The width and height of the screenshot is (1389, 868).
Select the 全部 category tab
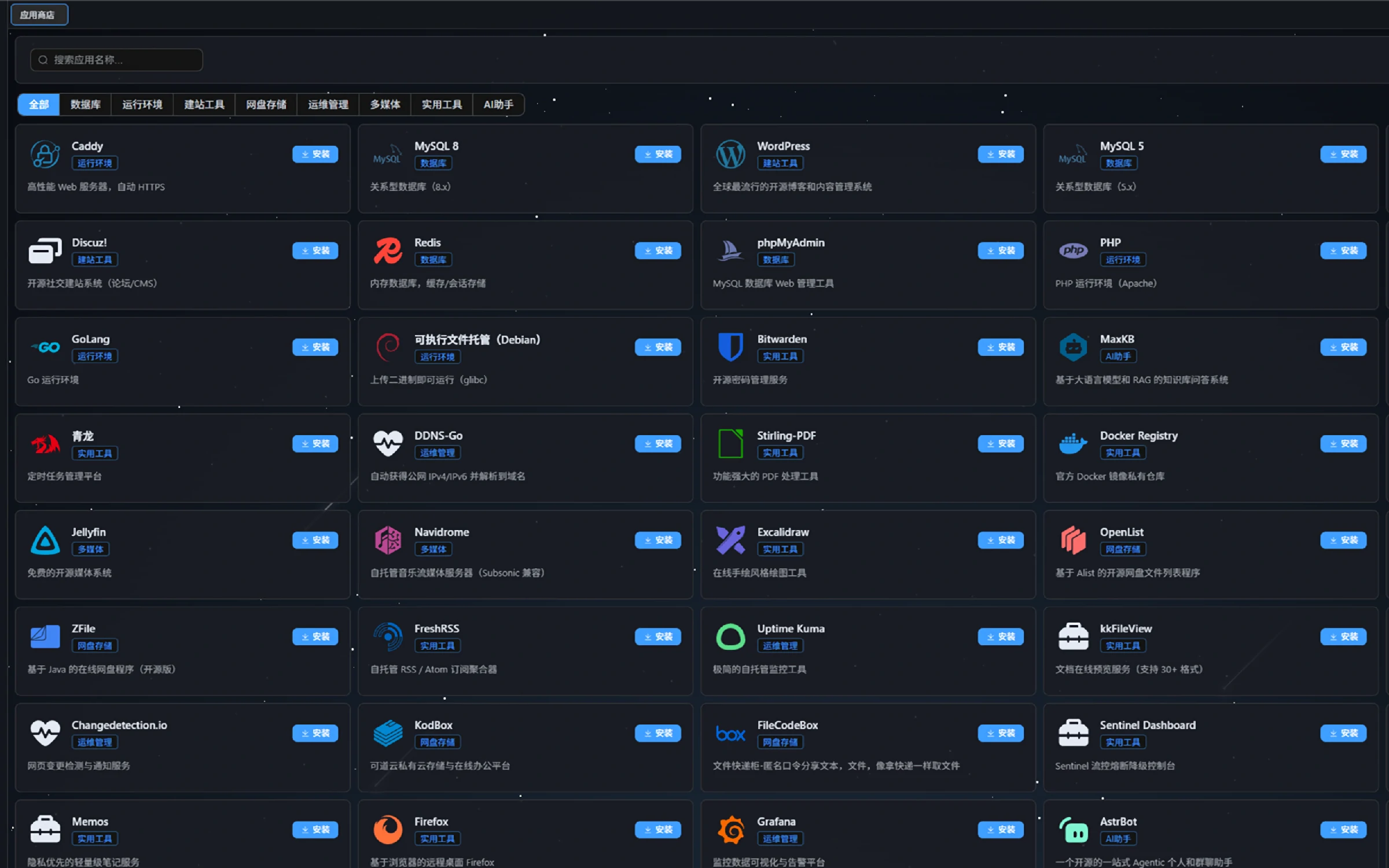pyautogui.click(x=39, y=105)
